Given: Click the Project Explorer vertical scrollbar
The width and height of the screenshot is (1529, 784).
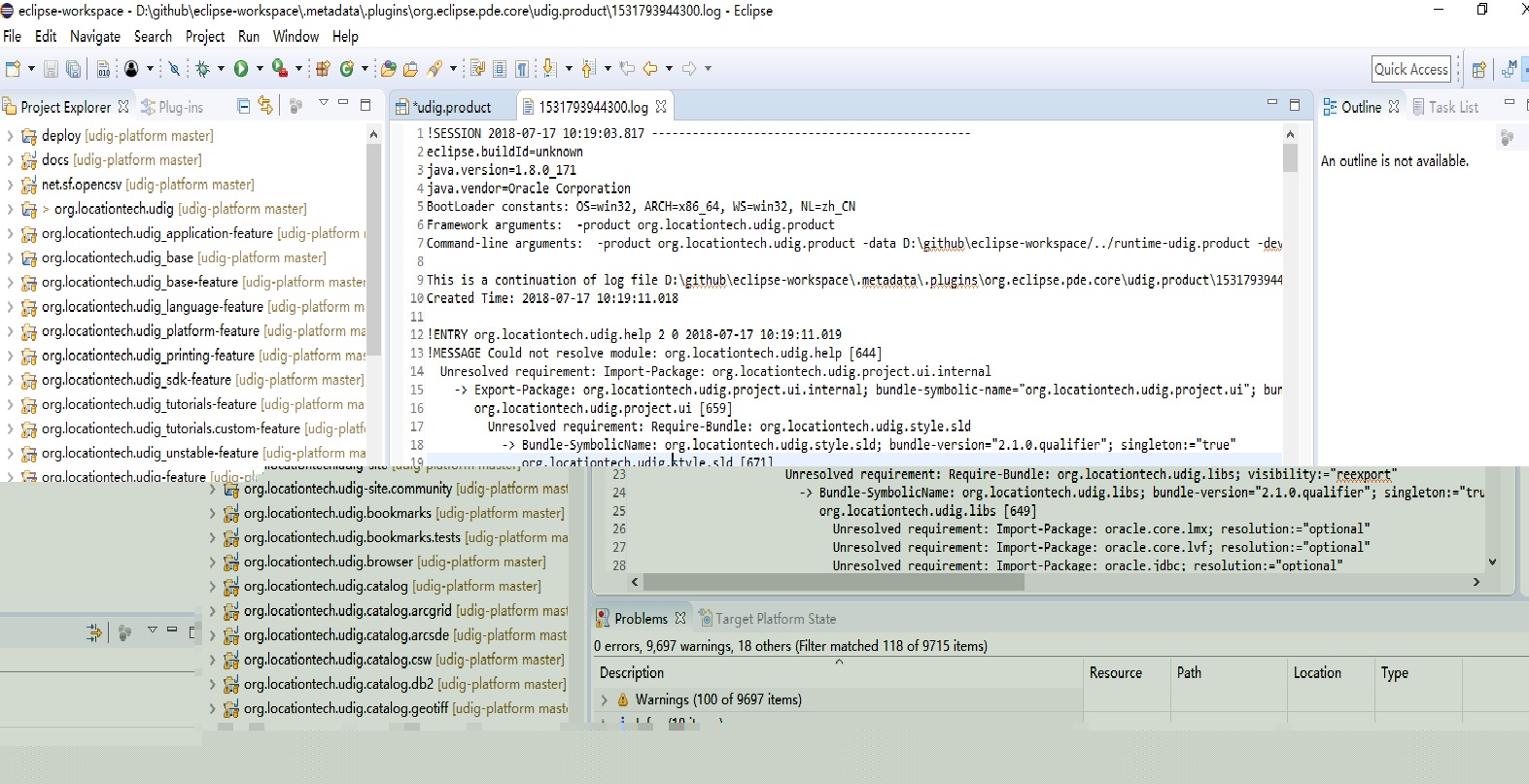Looking at the screenshot, I should coord(373,248).
